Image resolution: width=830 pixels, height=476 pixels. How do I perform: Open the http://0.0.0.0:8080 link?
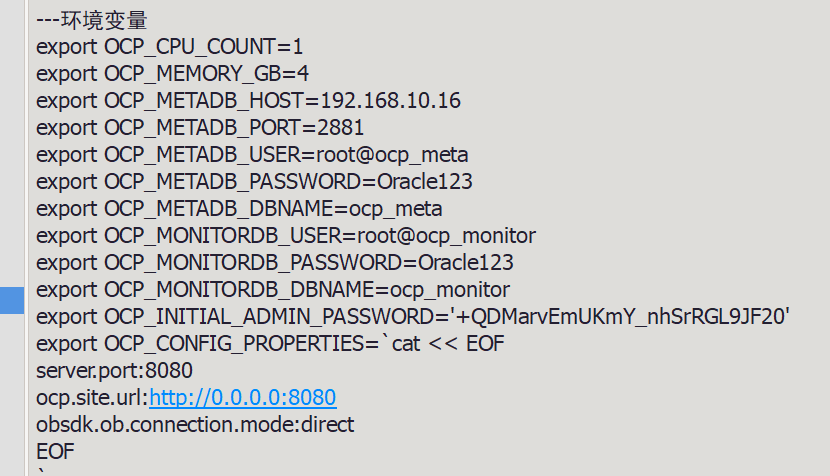[242, 398]
